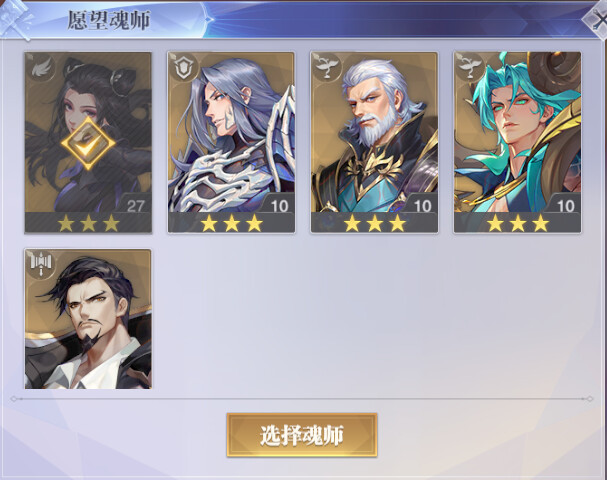Click the wing class icon on first card
607x480 pixels.
41,68
